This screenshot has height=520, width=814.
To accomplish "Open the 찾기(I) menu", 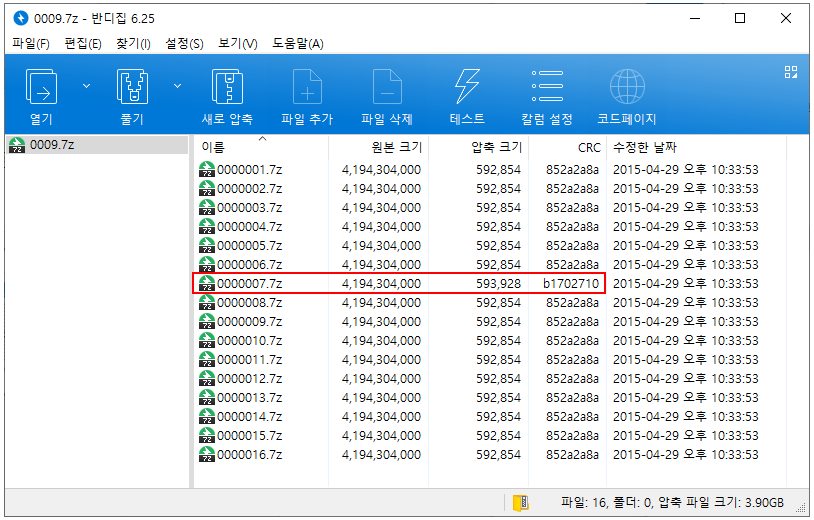I will (x=133, y=44).
